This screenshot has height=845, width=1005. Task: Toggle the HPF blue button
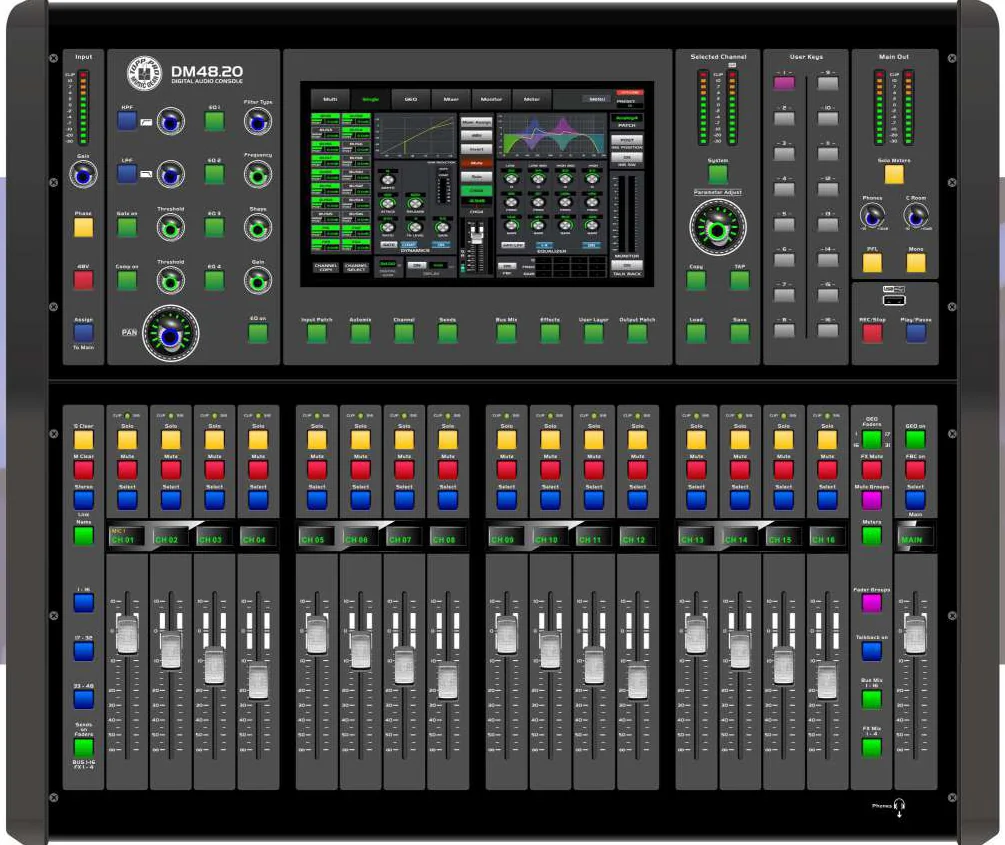127,121
